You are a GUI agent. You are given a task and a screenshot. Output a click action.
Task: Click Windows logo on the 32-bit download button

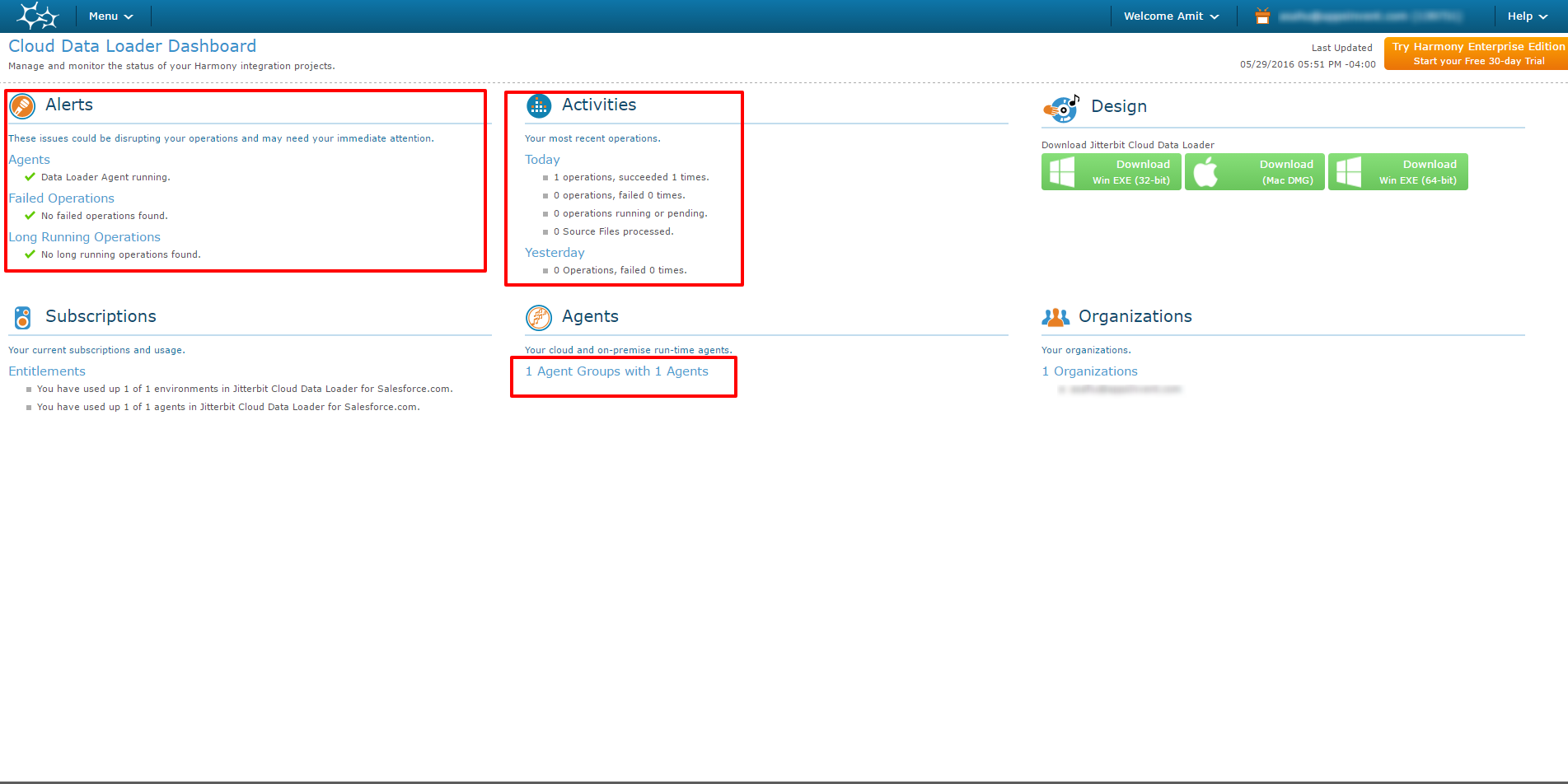(x=1062, y=172)
